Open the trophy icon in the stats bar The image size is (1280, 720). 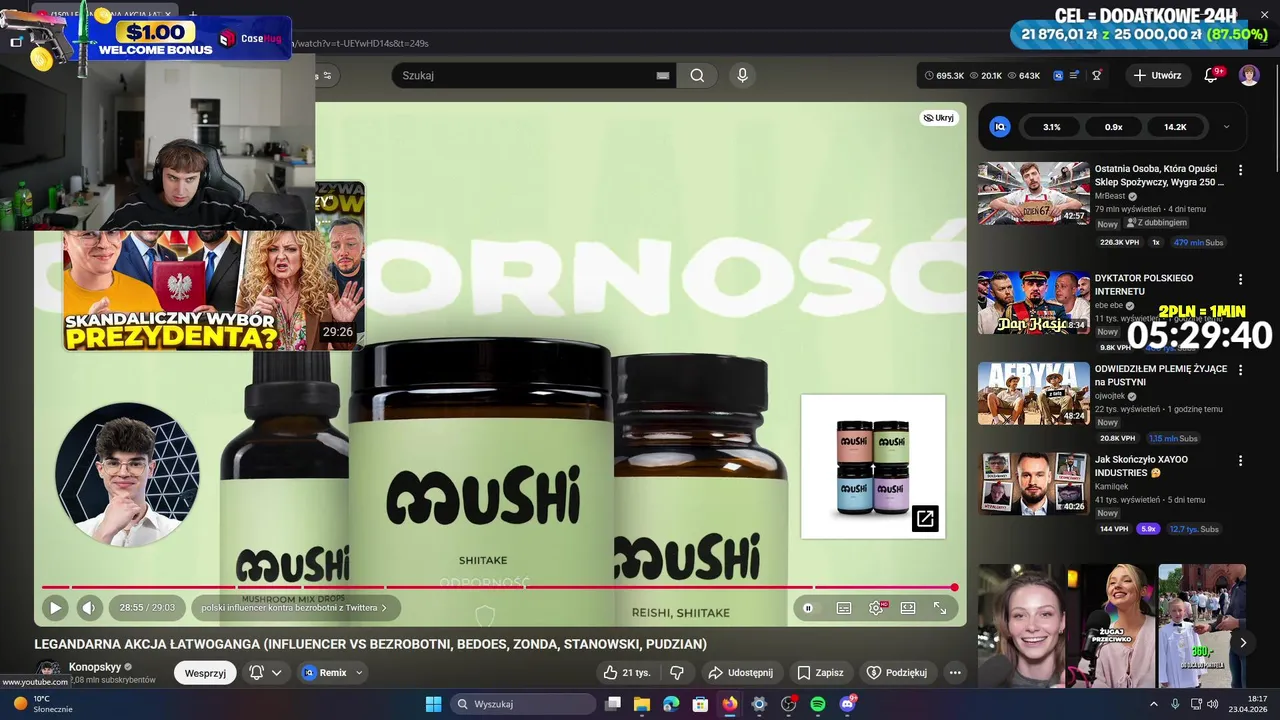point(1096,75)
